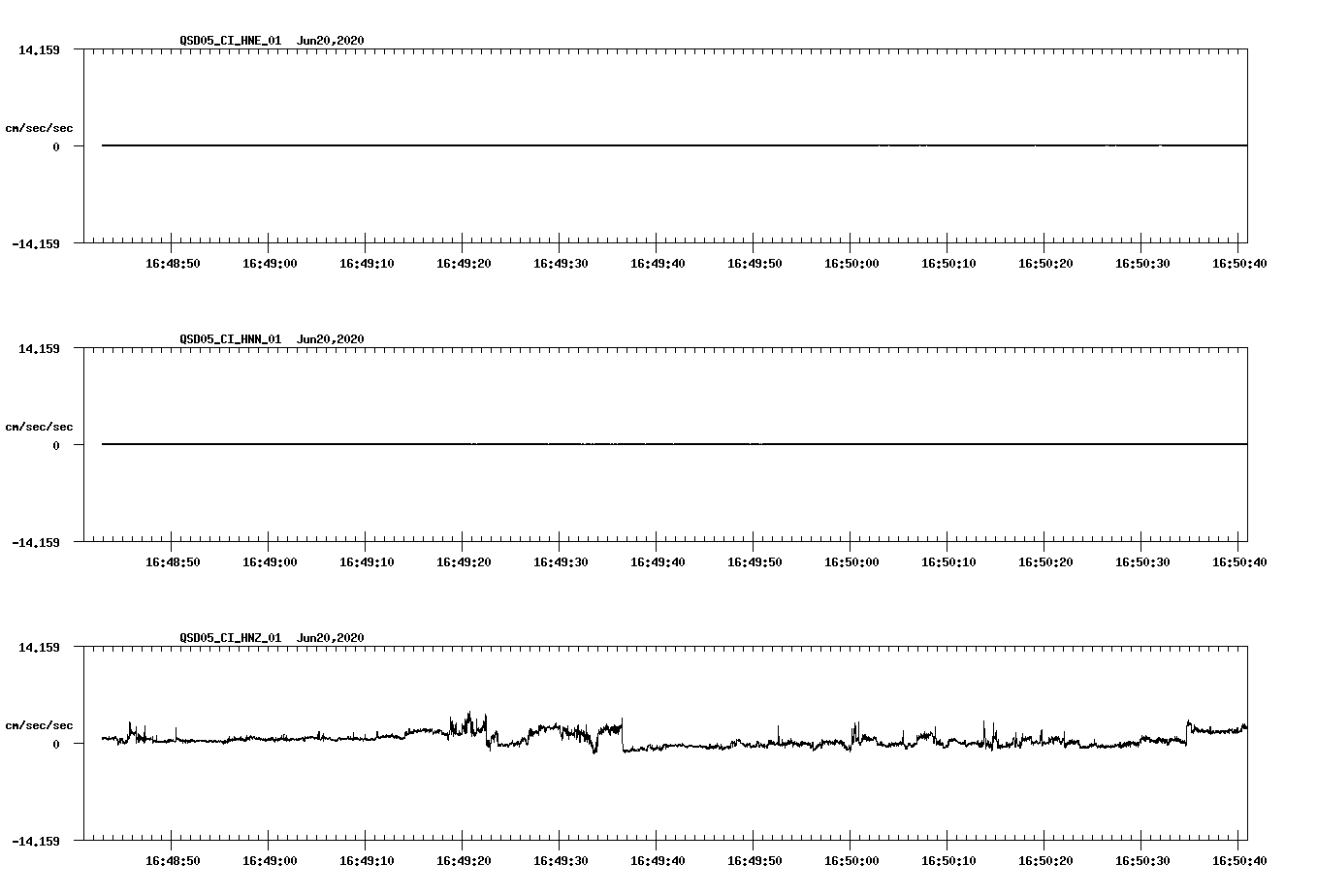The height and width of the screenshot is (896, 1317).
Task: Click the Jun20,2020 date on HNN plot
Action: pos(331,339)
